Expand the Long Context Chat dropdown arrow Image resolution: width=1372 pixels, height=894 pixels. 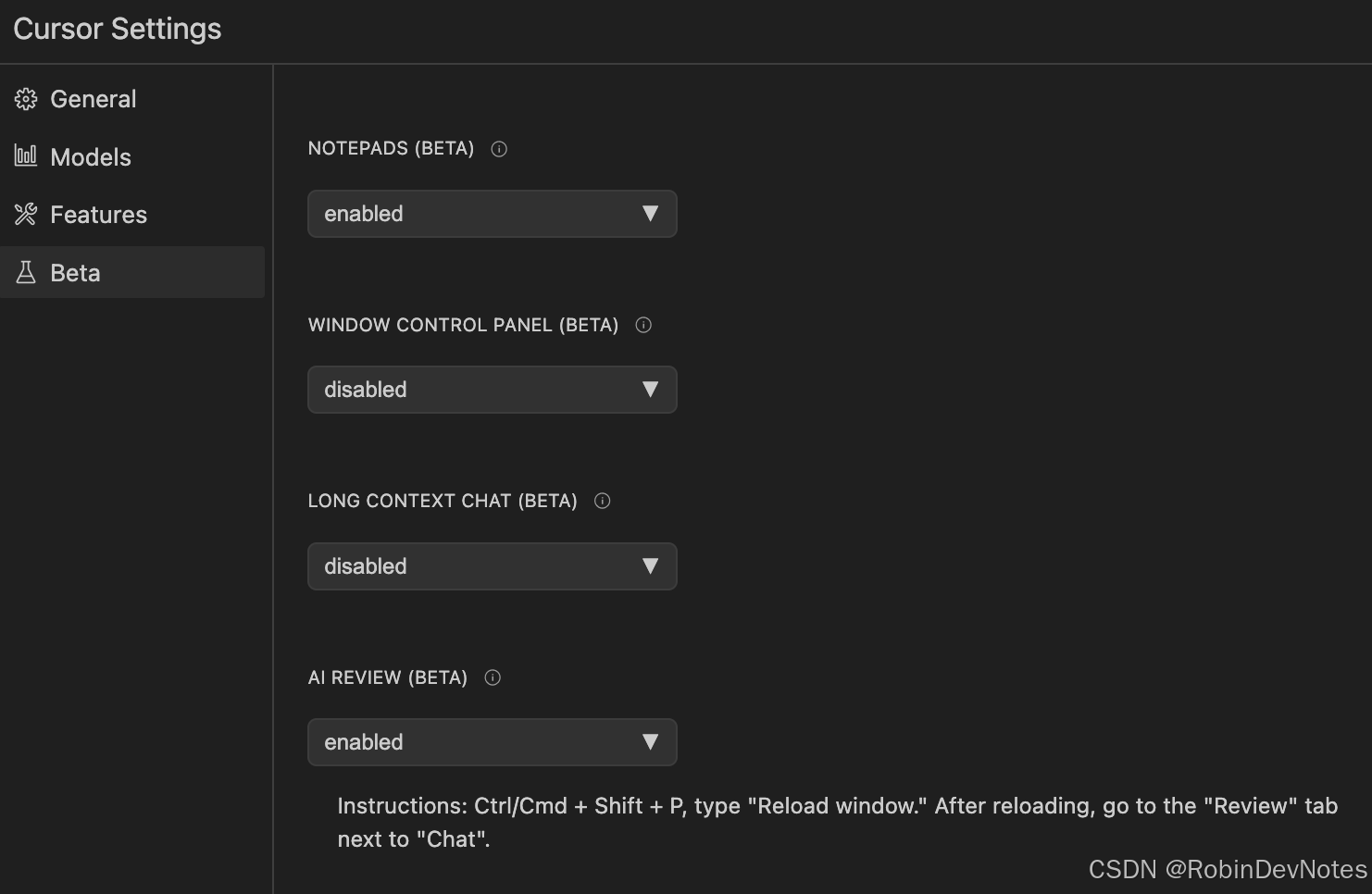tap(650, 566)
